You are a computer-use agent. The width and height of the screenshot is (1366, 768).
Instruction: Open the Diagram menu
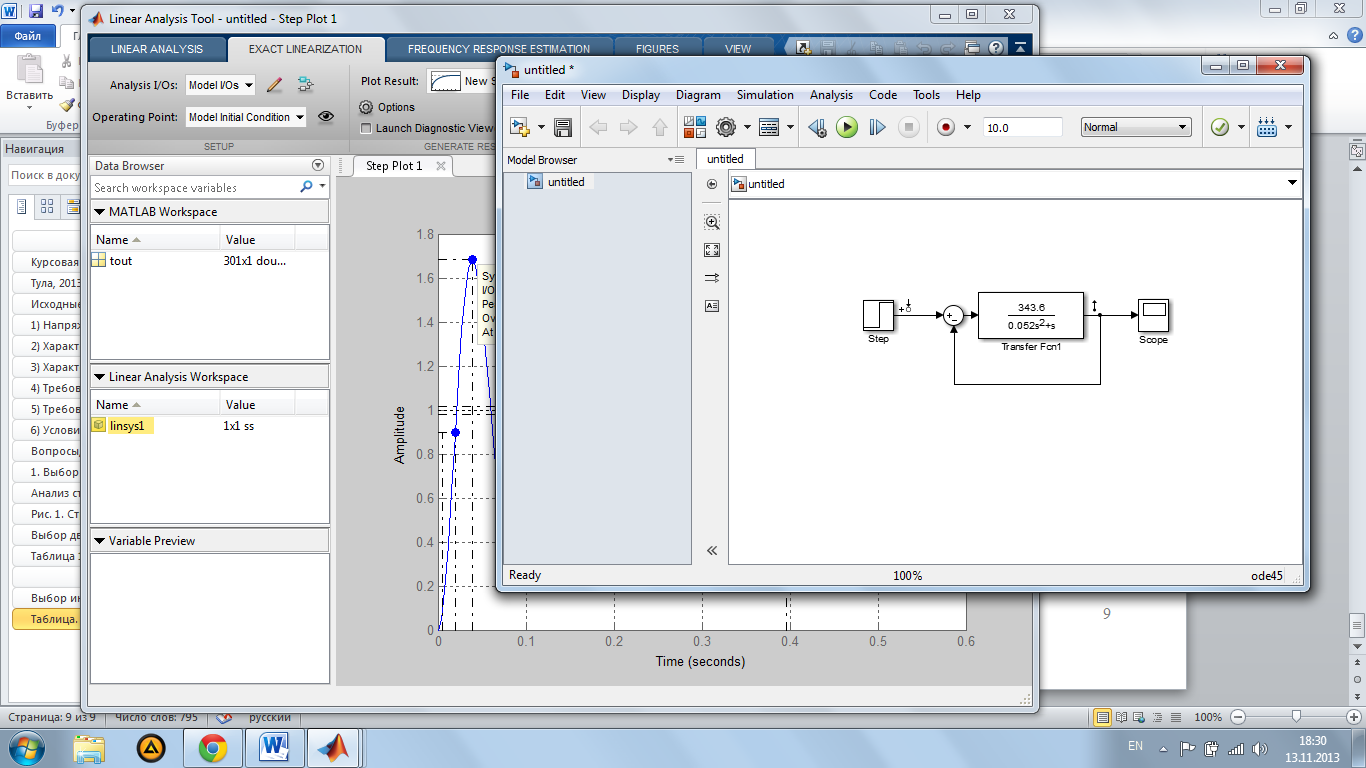[x=698, y=95]
